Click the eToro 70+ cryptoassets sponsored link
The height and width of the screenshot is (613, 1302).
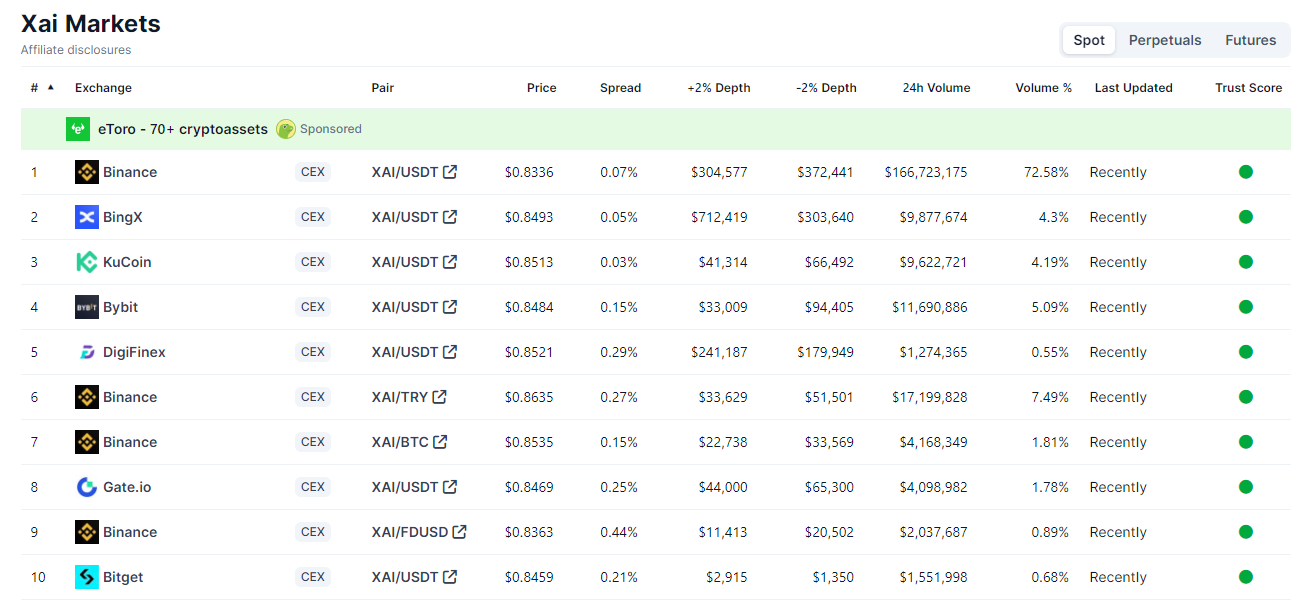click(x=182, y=129)
